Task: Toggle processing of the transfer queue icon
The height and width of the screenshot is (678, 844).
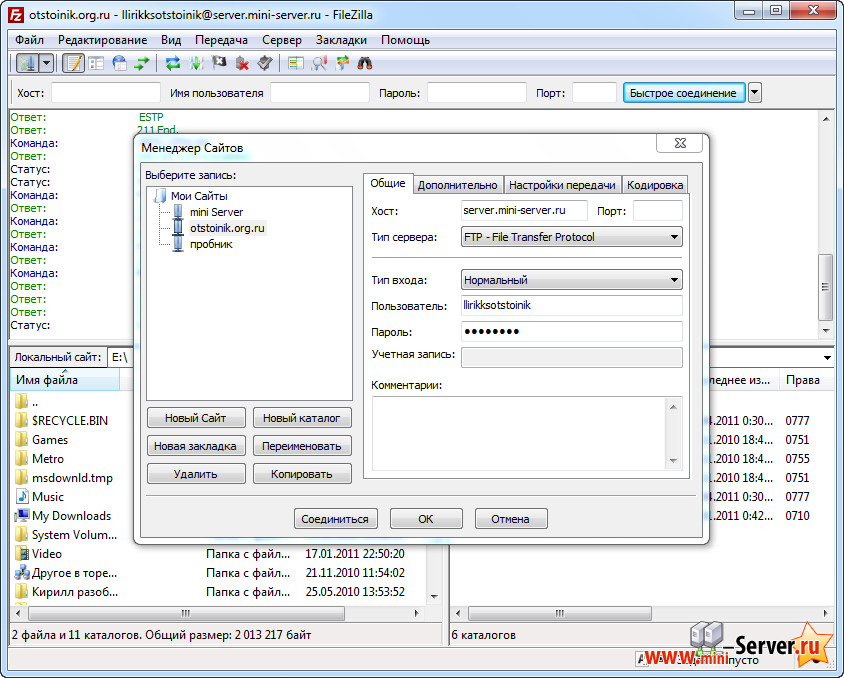Action: (x=196, y=63)
